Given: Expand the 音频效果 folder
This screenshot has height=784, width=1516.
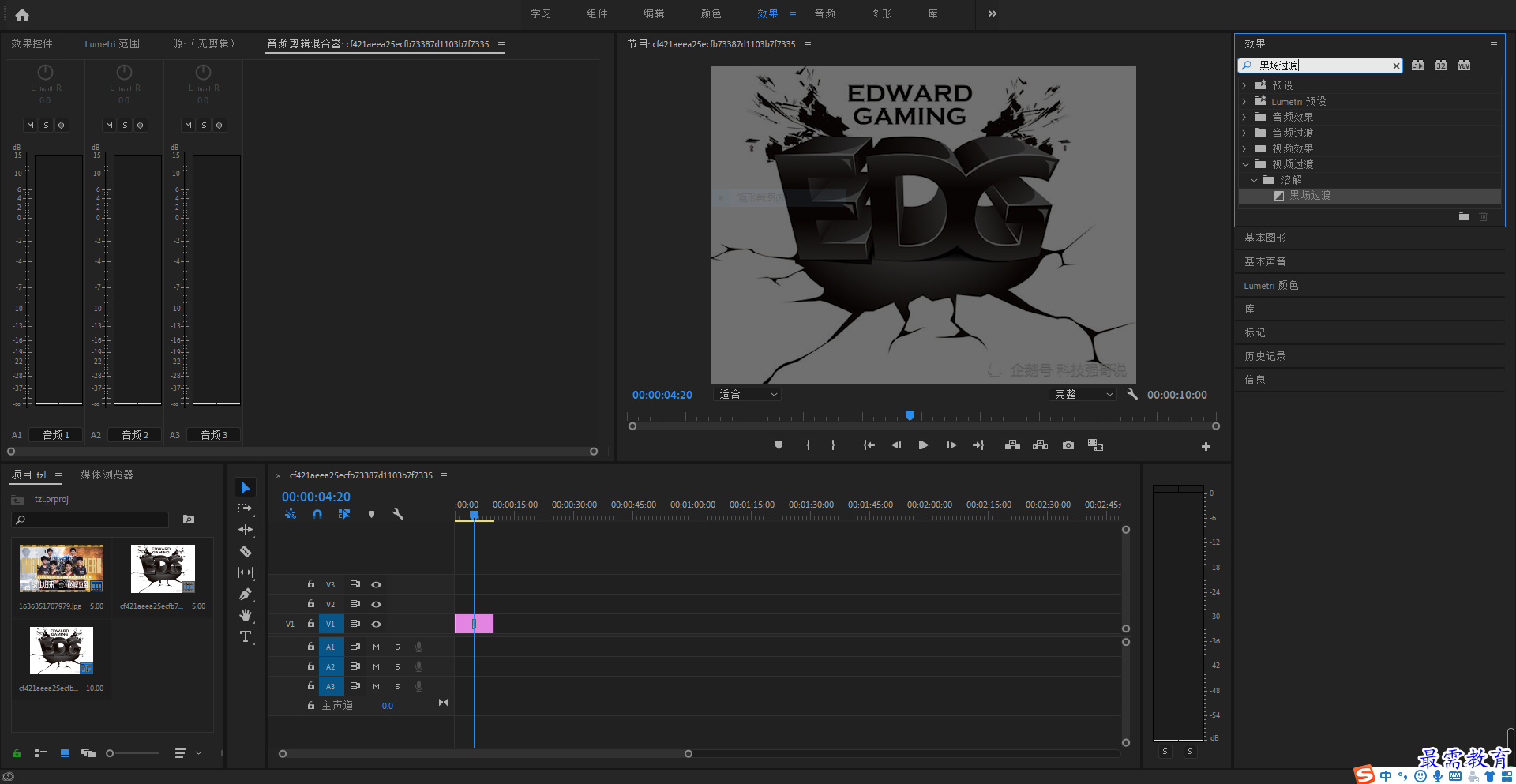Looking at the screenshot, I should (1244, 117).
